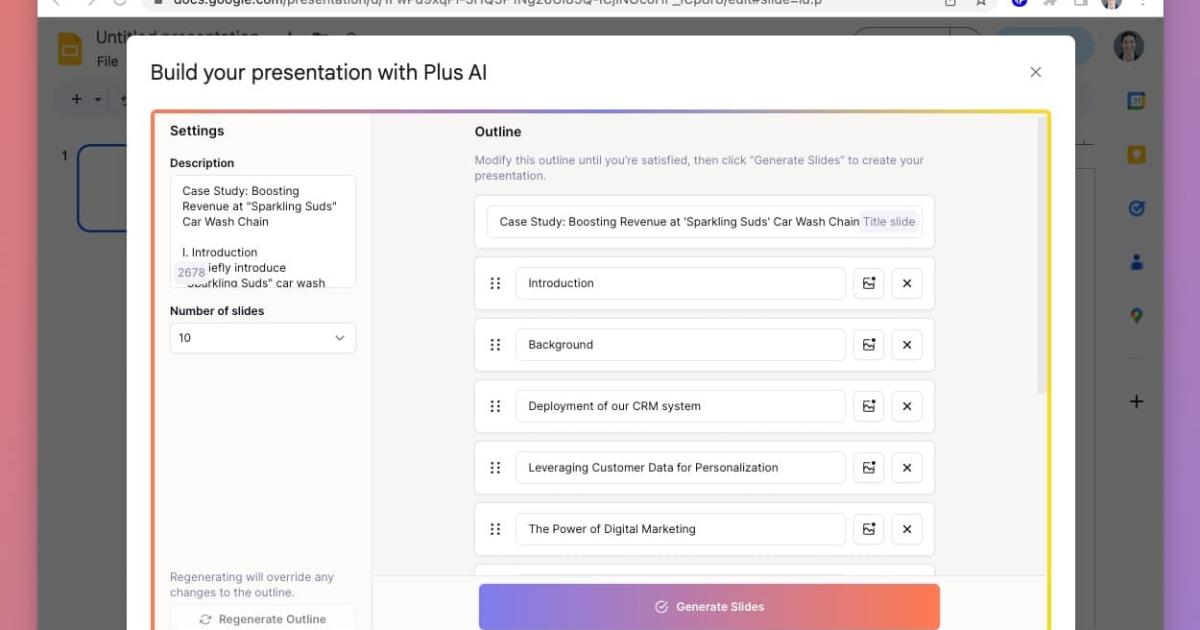This screenshot has width=1200, height=630.
Task: Delete the Power of Digital Marketing slide
Action: click(x=907, y=529)
